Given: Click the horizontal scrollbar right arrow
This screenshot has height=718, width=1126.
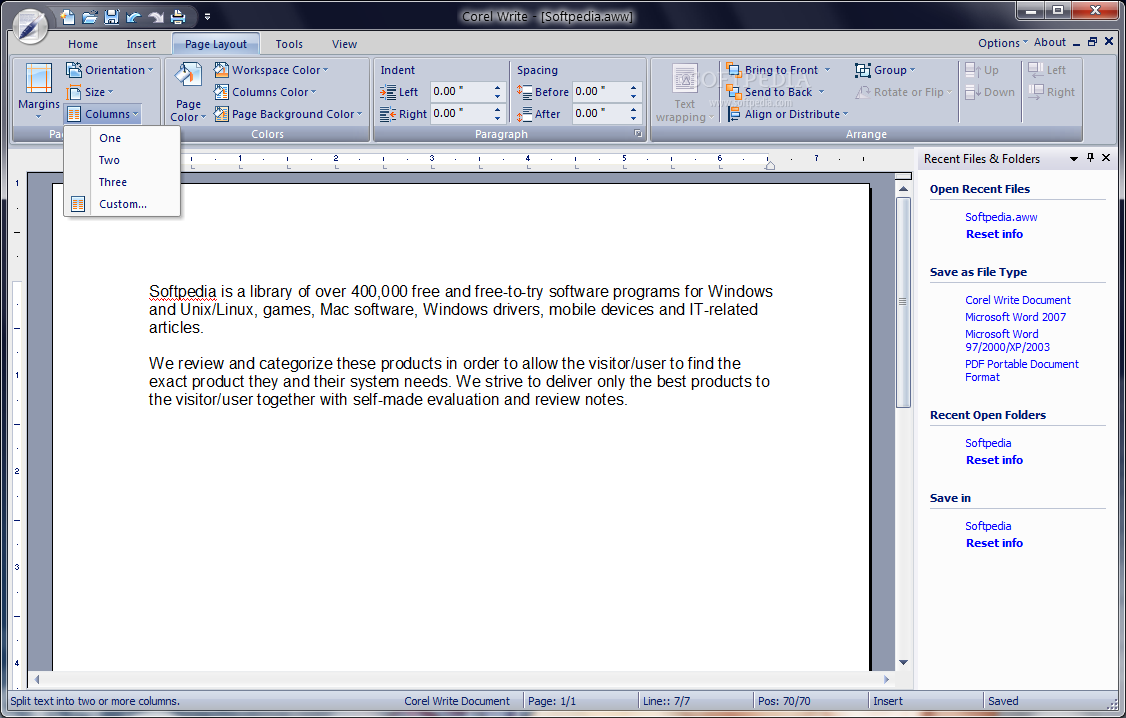Looking at the screenshot, I should pos(886,679).
